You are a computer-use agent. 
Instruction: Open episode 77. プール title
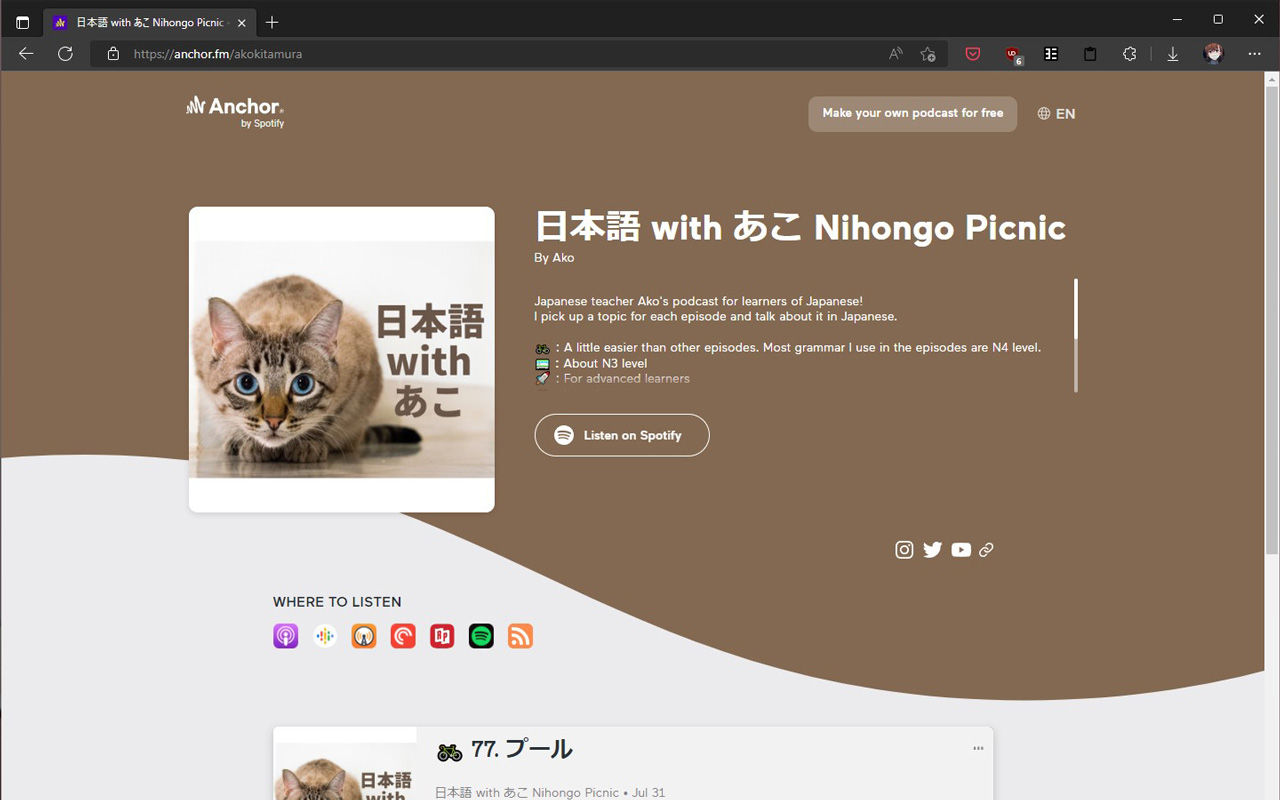522,749
